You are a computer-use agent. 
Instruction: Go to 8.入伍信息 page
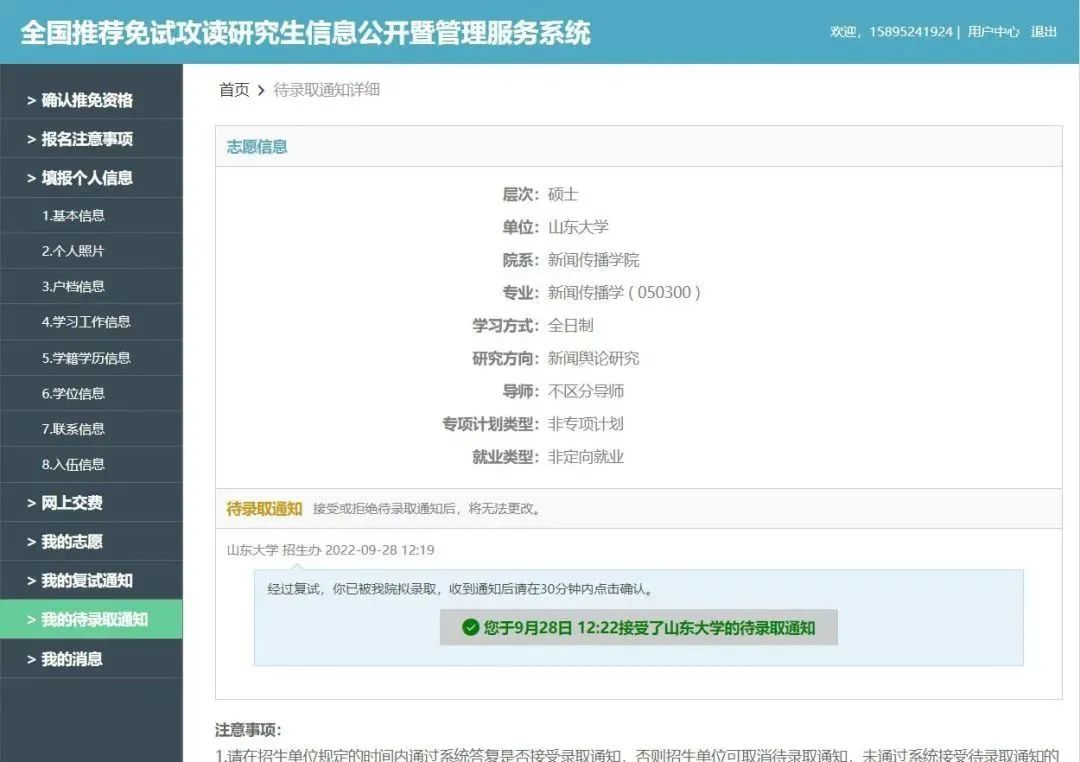coord(73,464)
